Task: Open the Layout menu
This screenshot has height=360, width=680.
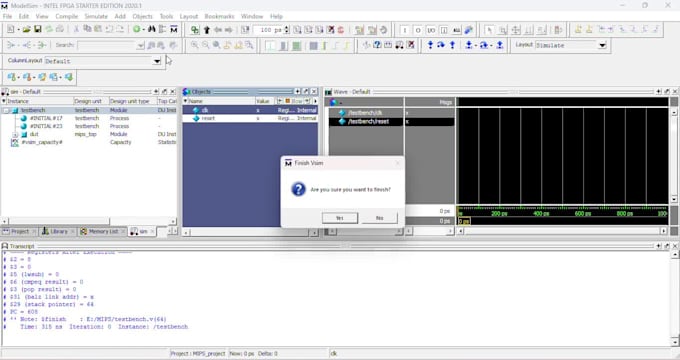Action: (189, 16)
